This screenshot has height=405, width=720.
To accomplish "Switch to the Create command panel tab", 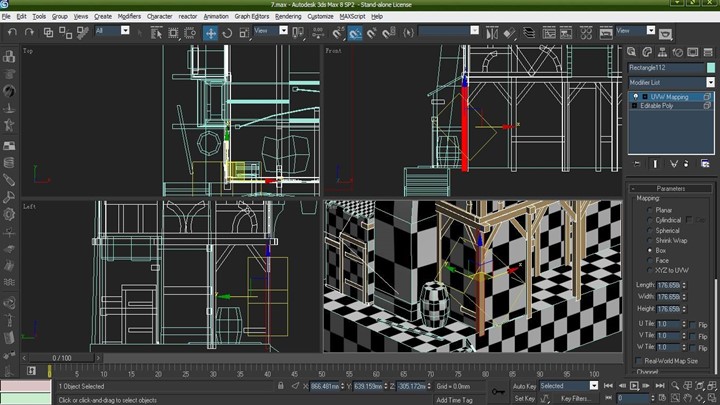I will pyautogui.click(x=631, y=52).
